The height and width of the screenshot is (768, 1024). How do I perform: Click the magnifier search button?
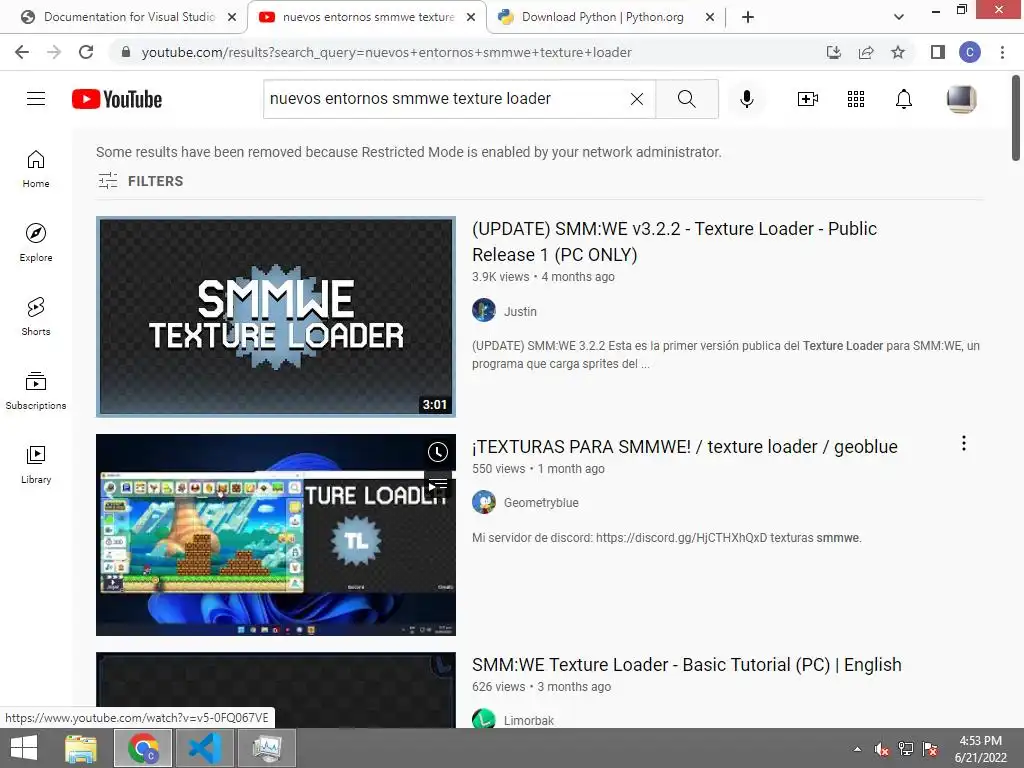click(686, 99)
